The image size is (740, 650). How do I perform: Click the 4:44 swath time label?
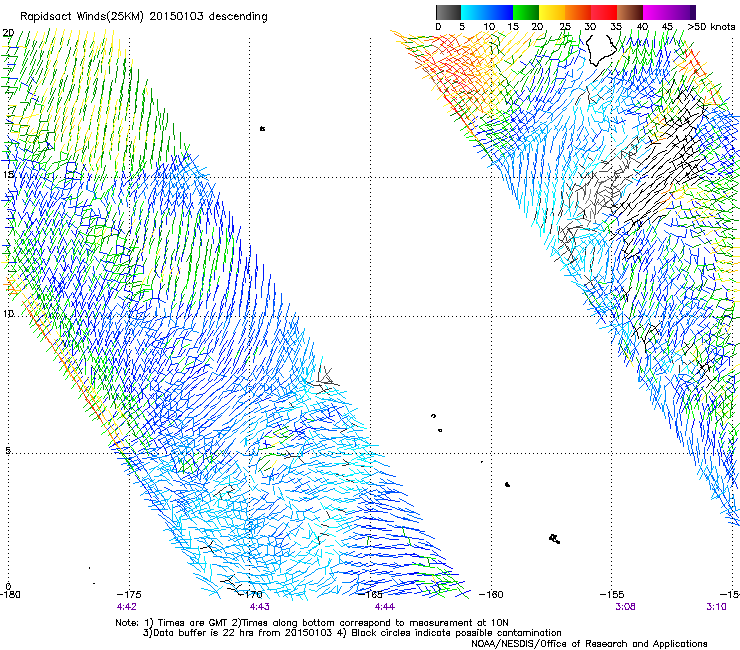385,607
